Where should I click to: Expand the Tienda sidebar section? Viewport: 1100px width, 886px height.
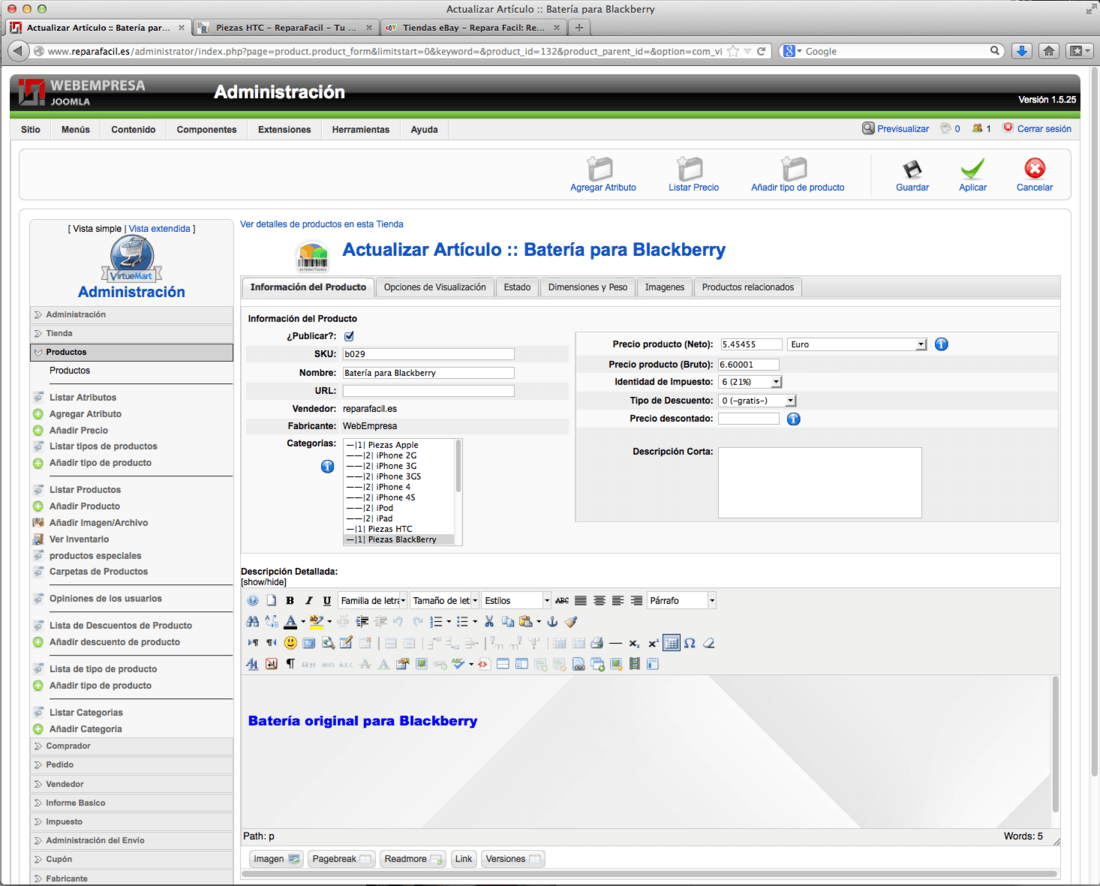[x=132, y=333]
